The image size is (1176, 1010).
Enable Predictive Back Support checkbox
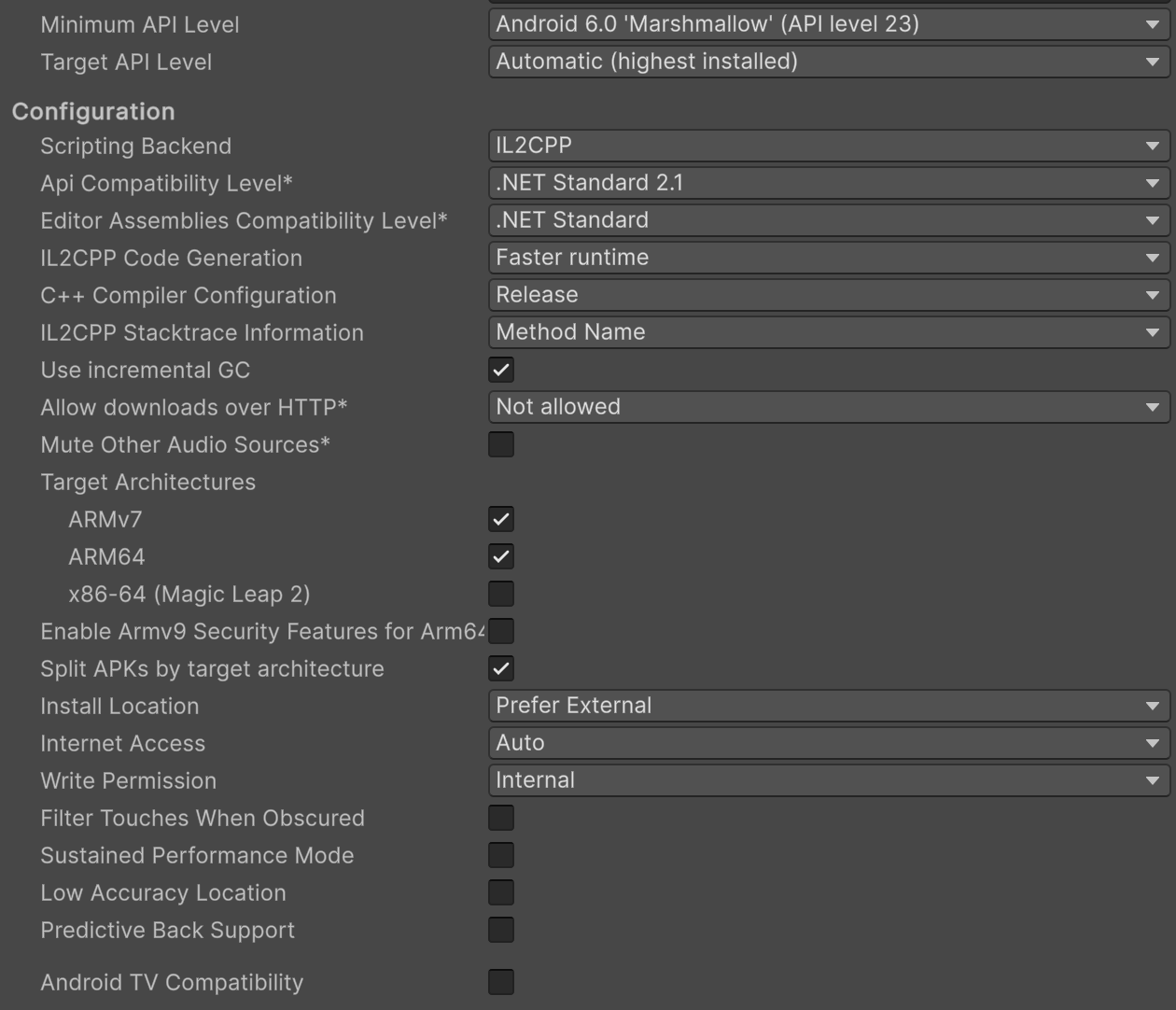(x=501, y=930)
